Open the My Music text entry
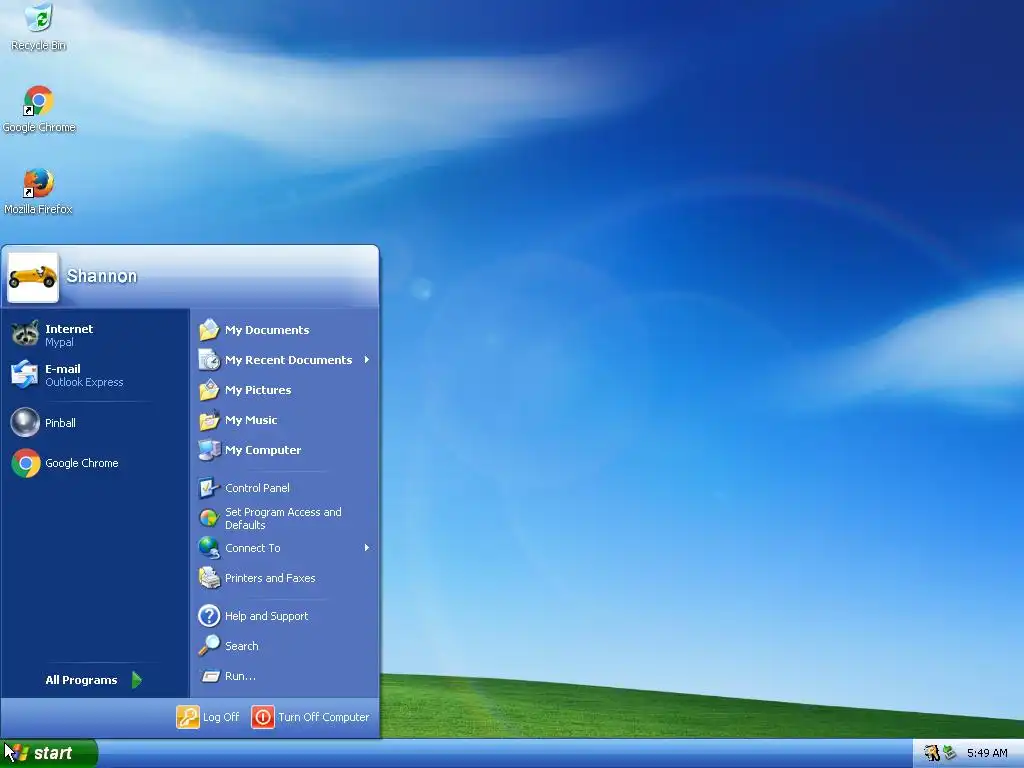Viewport: 1024px width, 768px height. click(251, 420)
